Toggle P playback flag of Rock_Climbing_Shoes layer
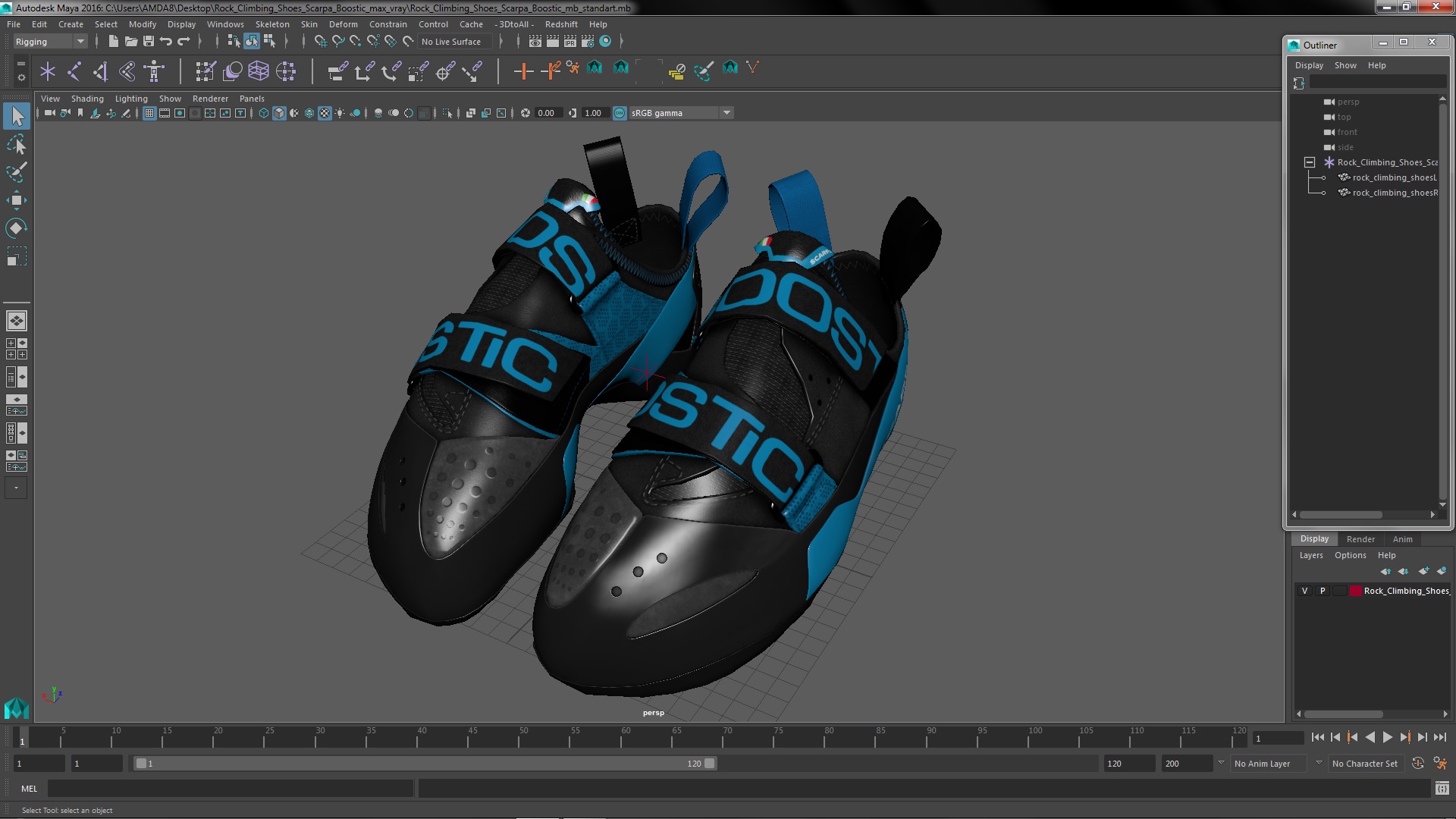The image size is (1456, 819). (1323, 591)
